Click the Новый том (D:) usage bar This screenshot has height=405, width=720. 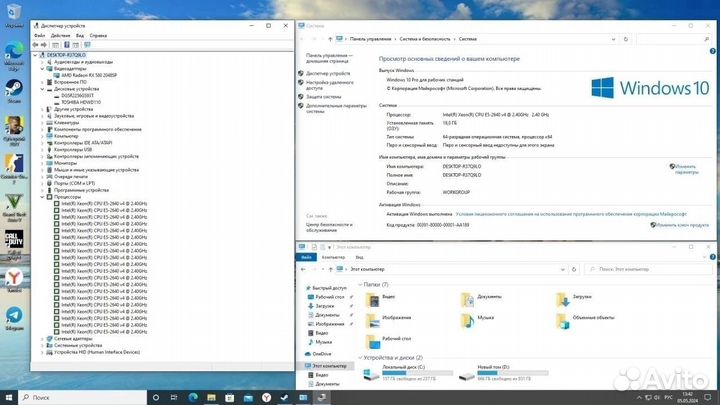pos(513,373)
